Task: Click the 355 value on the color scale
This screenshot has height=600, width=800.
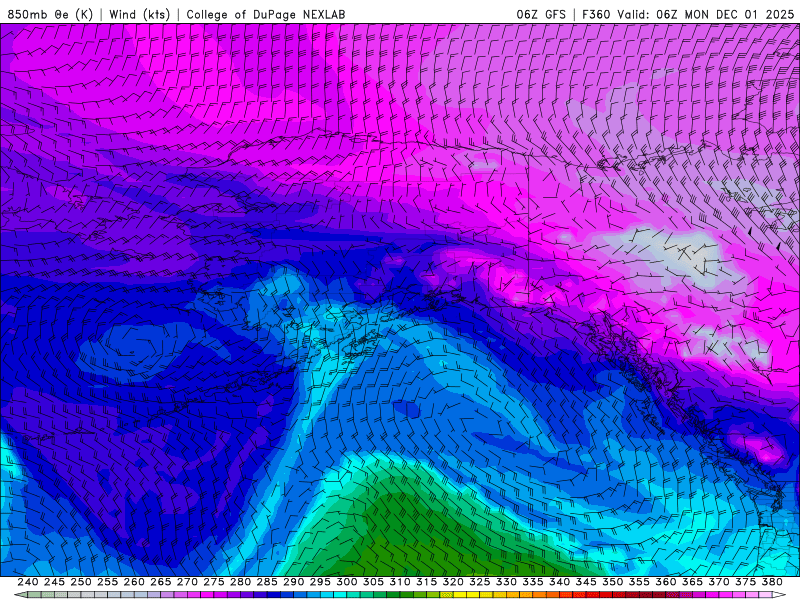Action: (639, 582)
